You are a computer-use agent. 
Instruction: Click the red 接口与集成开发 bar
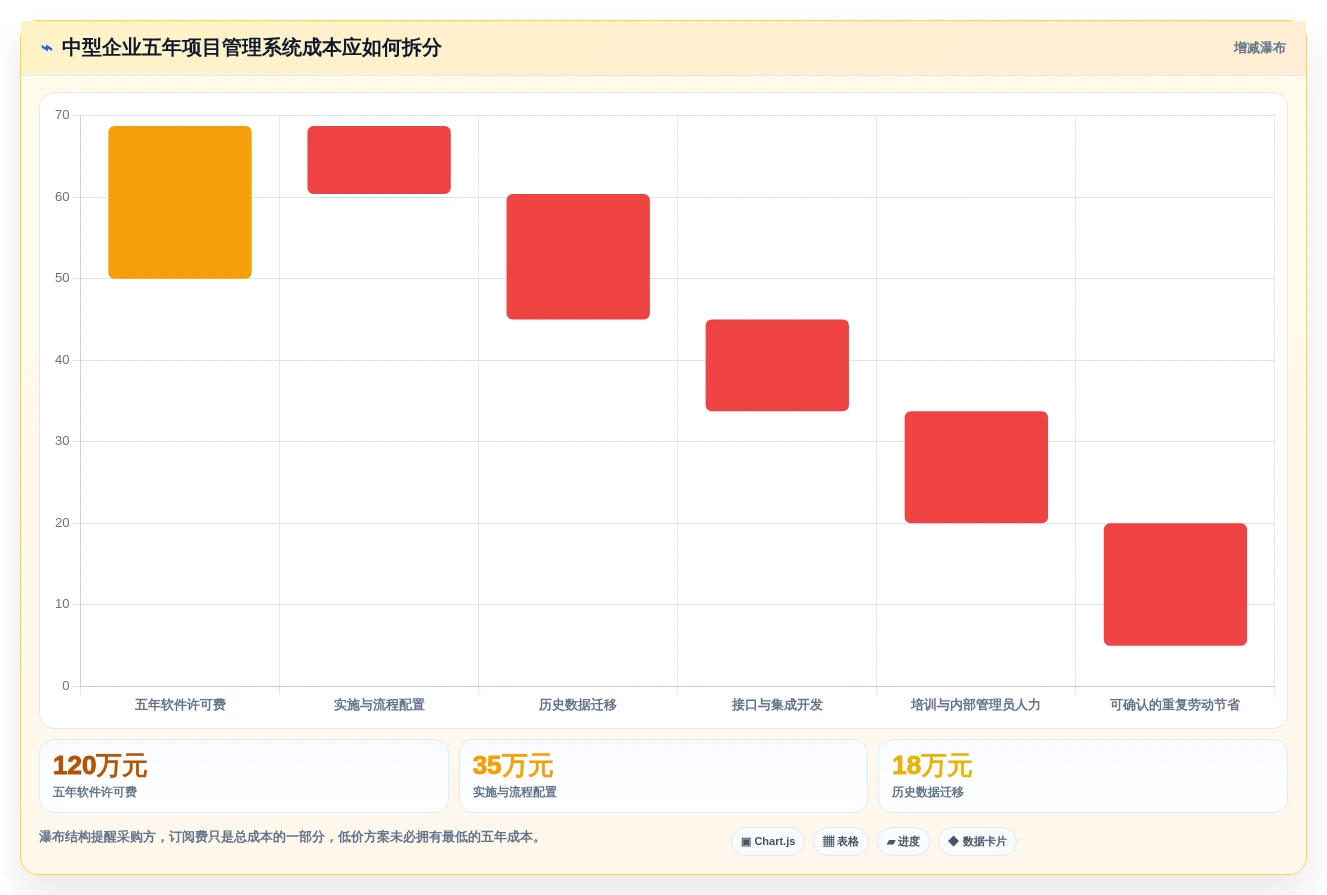tap(777, 365)
